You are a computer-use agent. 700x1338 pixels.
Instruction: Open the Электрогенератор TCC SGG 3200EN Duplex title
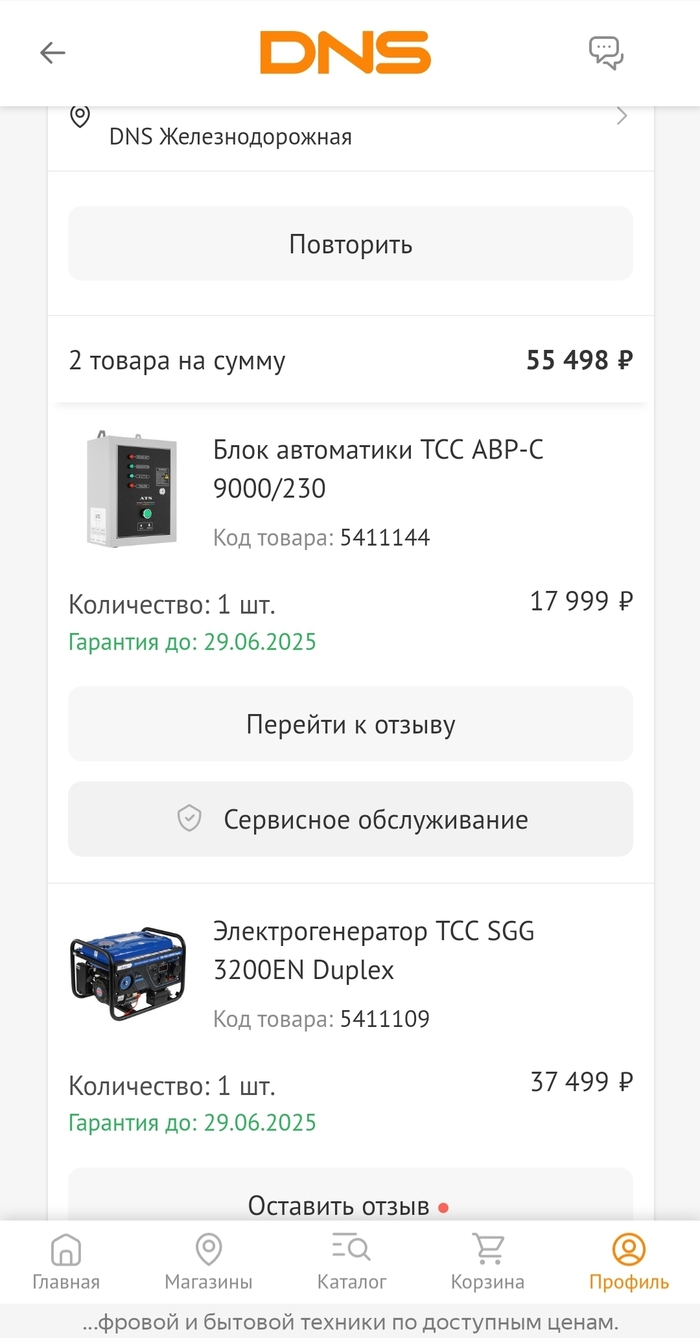tap(374, 950)
